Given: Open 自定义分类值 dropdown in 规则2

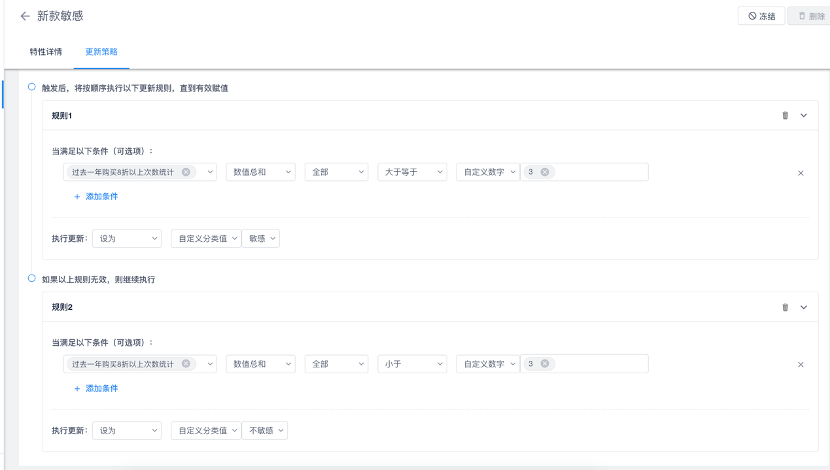Looking at the screenshot, I should [206, 430].
